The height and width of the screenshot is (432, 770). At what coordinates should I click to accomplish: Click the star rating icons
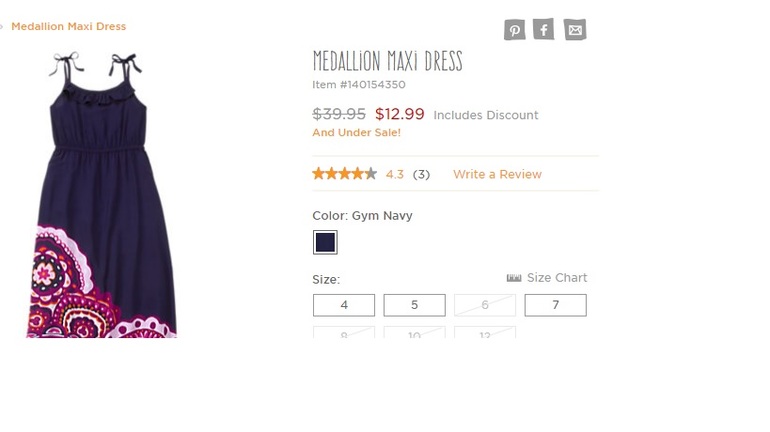(344, 174)
